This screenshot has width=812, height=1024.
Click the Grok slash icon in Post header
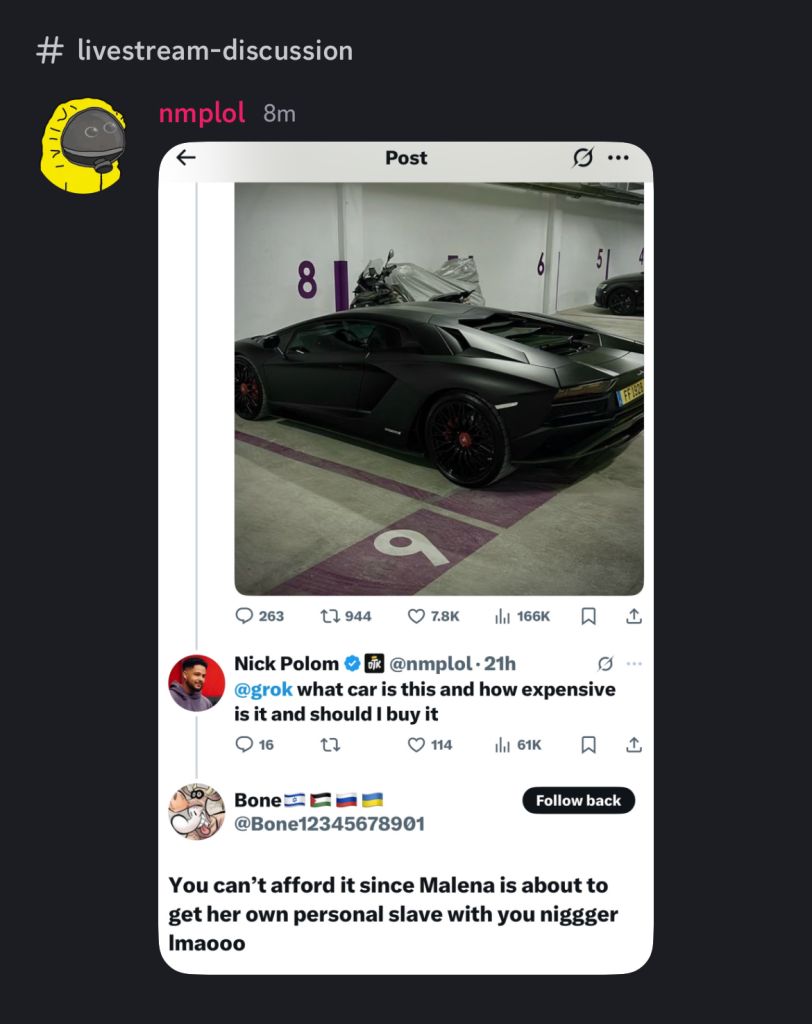(582, 158)
